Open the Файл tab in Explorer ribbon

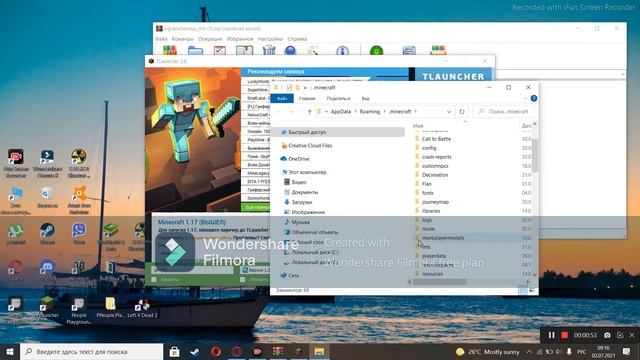(x=282, y=98)
